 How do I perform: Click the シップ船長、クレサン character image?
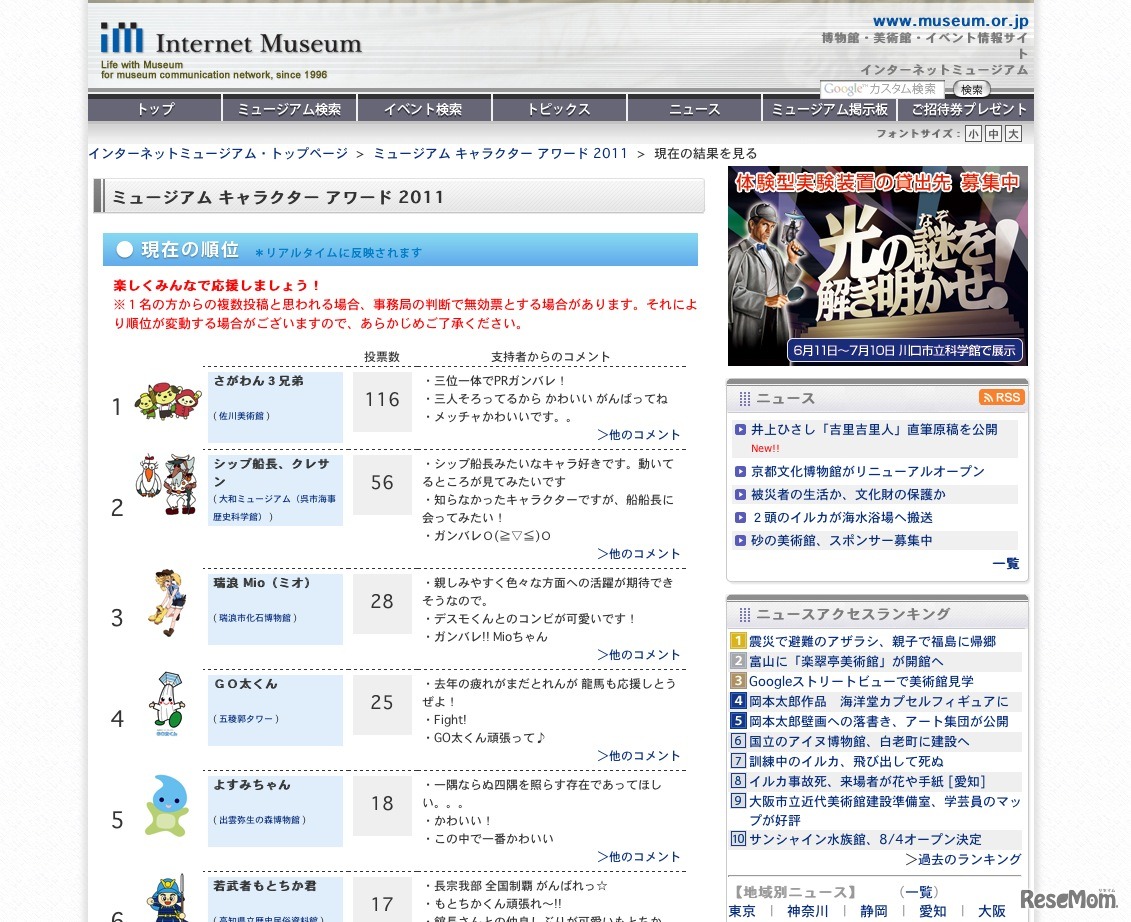pos(167,484)
